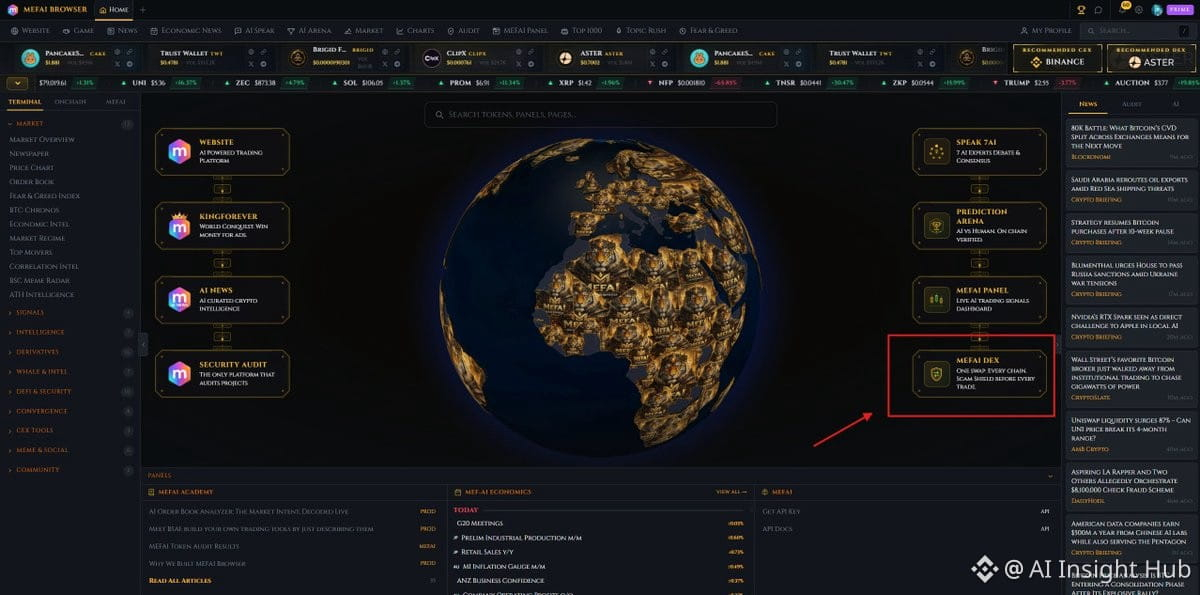1200x595 pixels.
Task: Open the Prediction Arena card icon
Action: click(x=937, y=226)
